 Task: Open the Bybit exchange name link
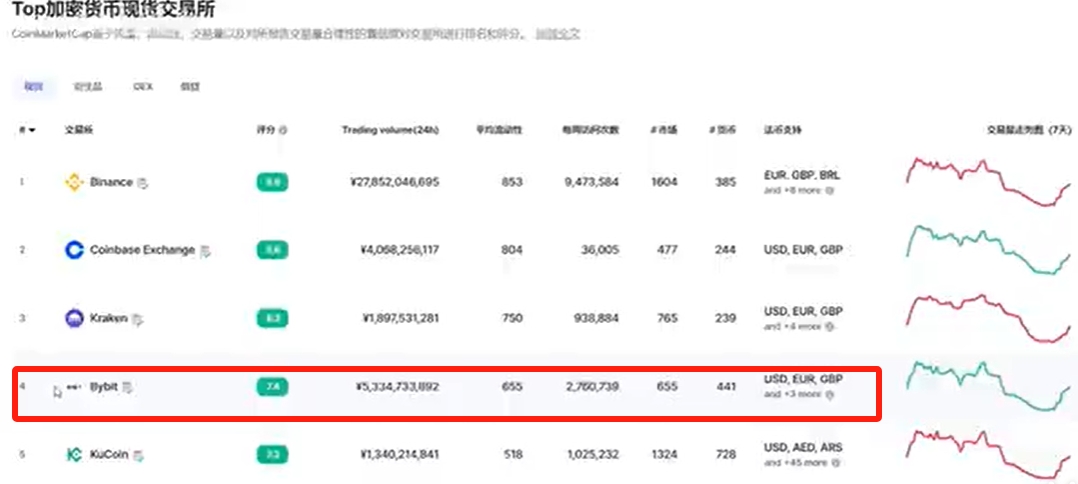(x=104, y=387)
